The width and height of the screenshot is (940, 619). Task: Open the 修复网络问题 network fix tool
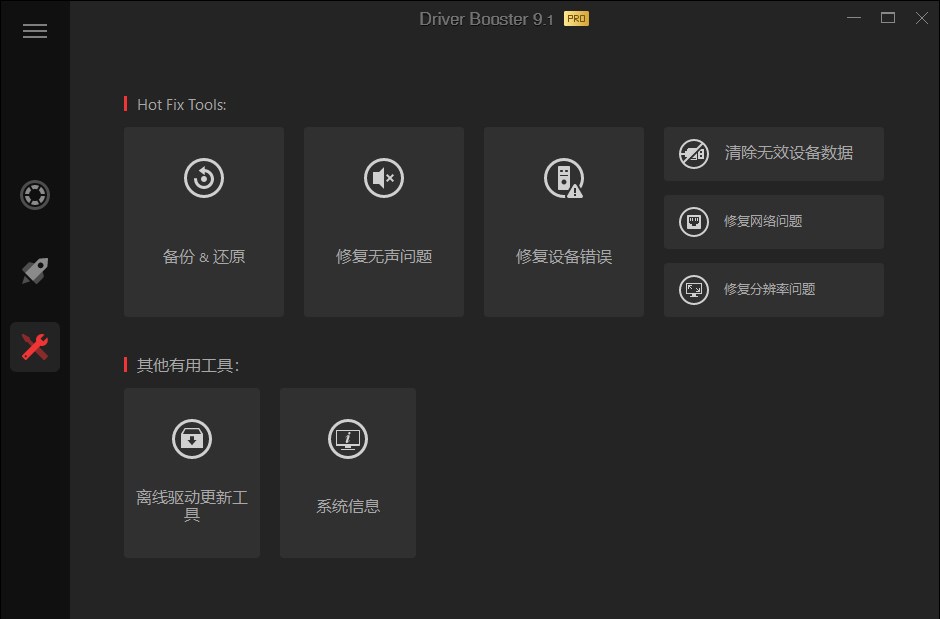pos(773,222)
